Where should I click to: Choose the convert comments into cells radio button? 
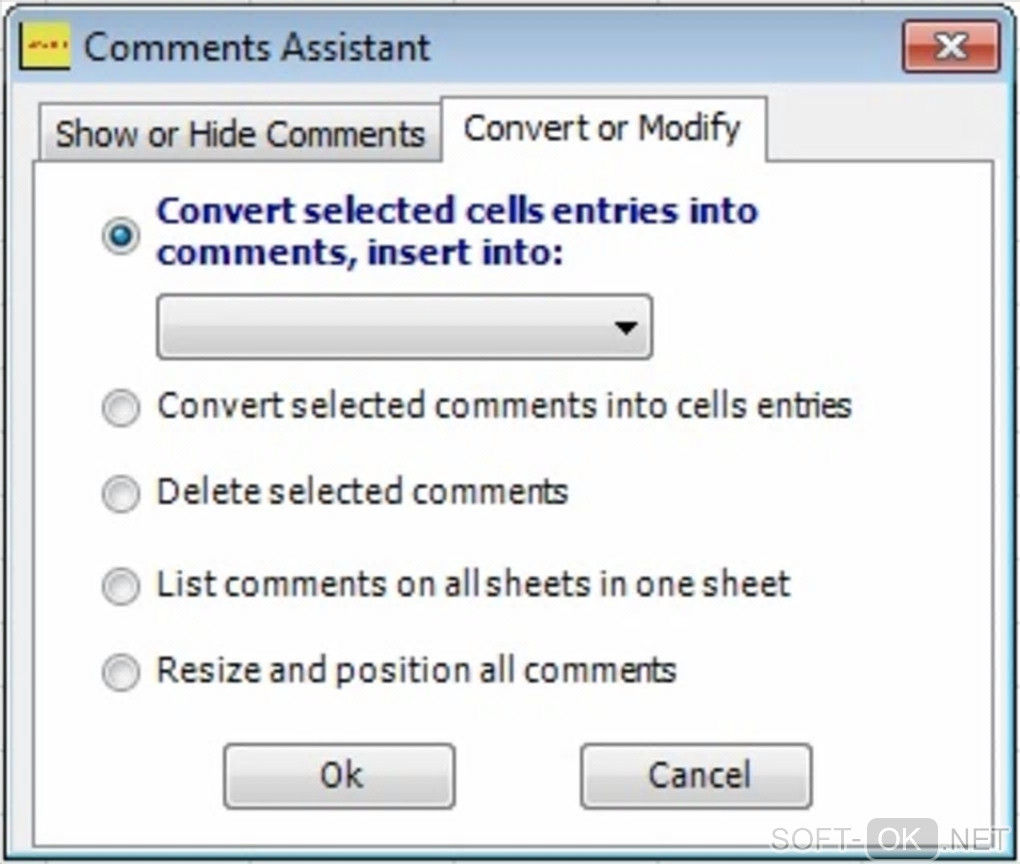121,408
